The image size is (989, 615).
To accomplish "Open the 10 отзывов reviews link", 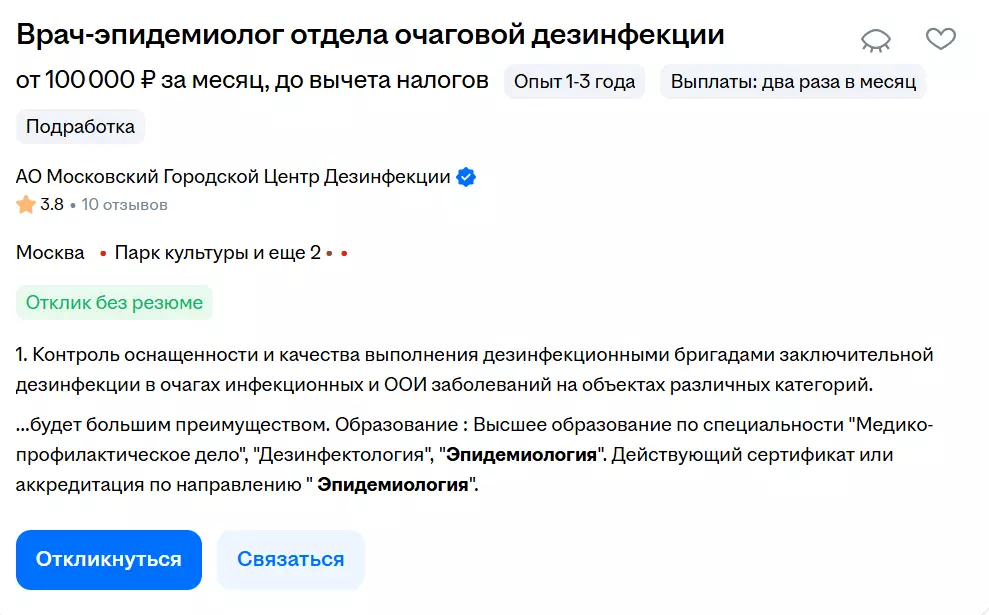I will tap(124, 205).
